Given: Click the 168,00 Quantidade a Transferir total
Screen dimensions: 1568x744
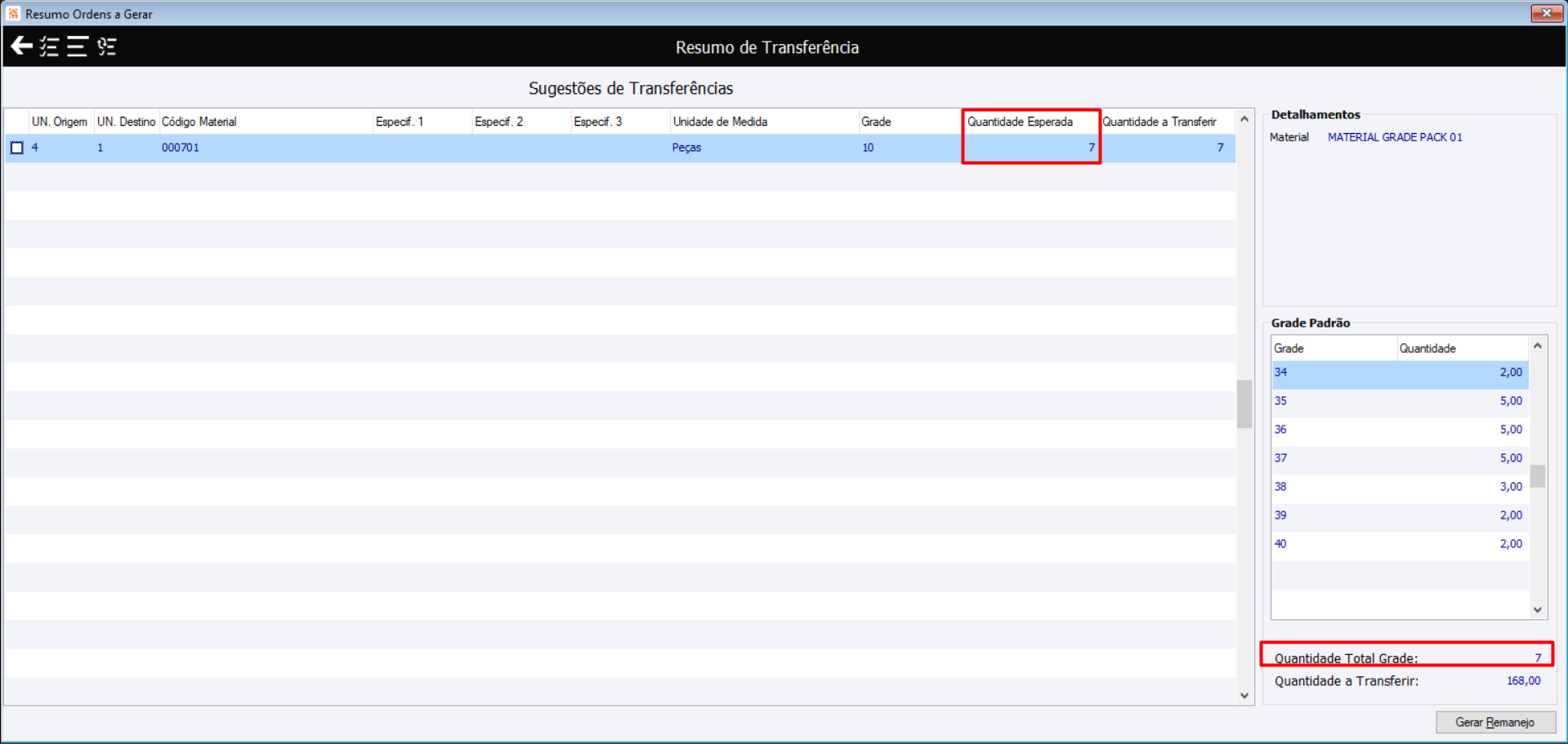Looking at the screenshot, I should pyautogui.click(x=1523, y=681).
